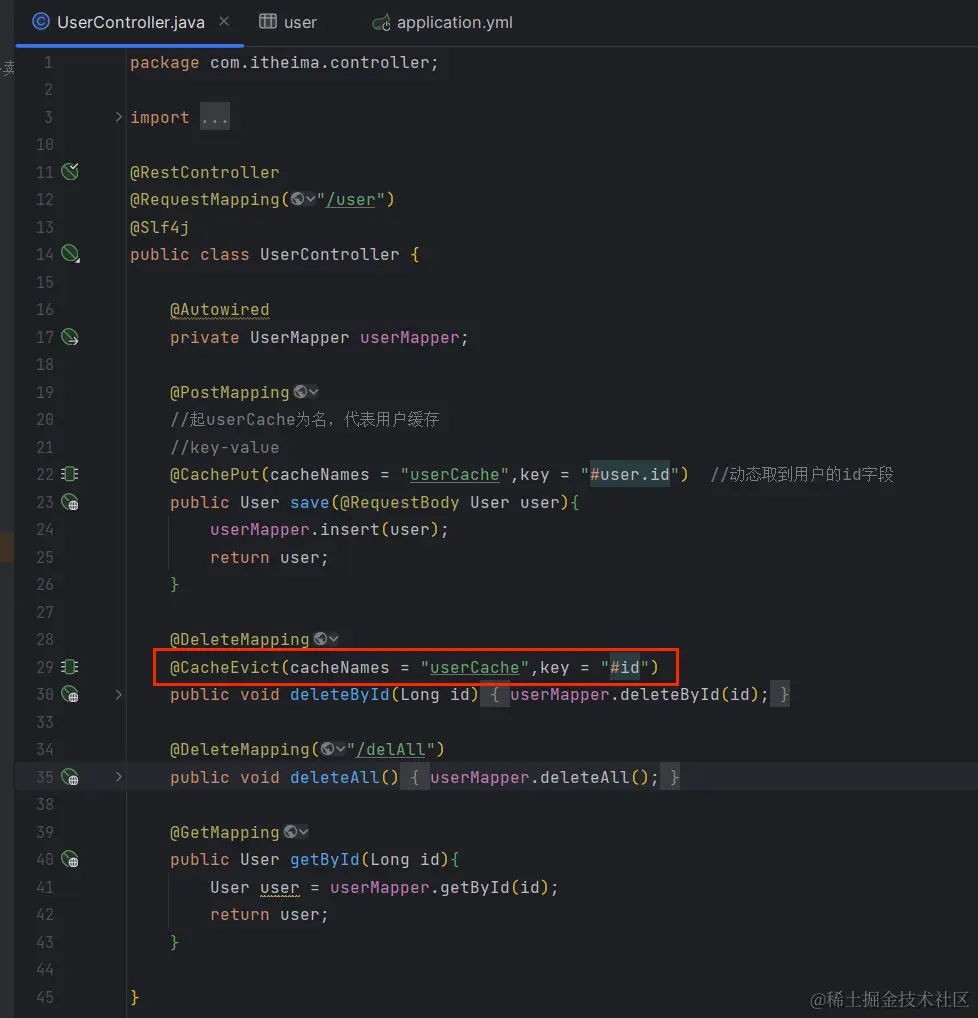Click the UserController class name
Screen dimensions: 978x1018
330,254
